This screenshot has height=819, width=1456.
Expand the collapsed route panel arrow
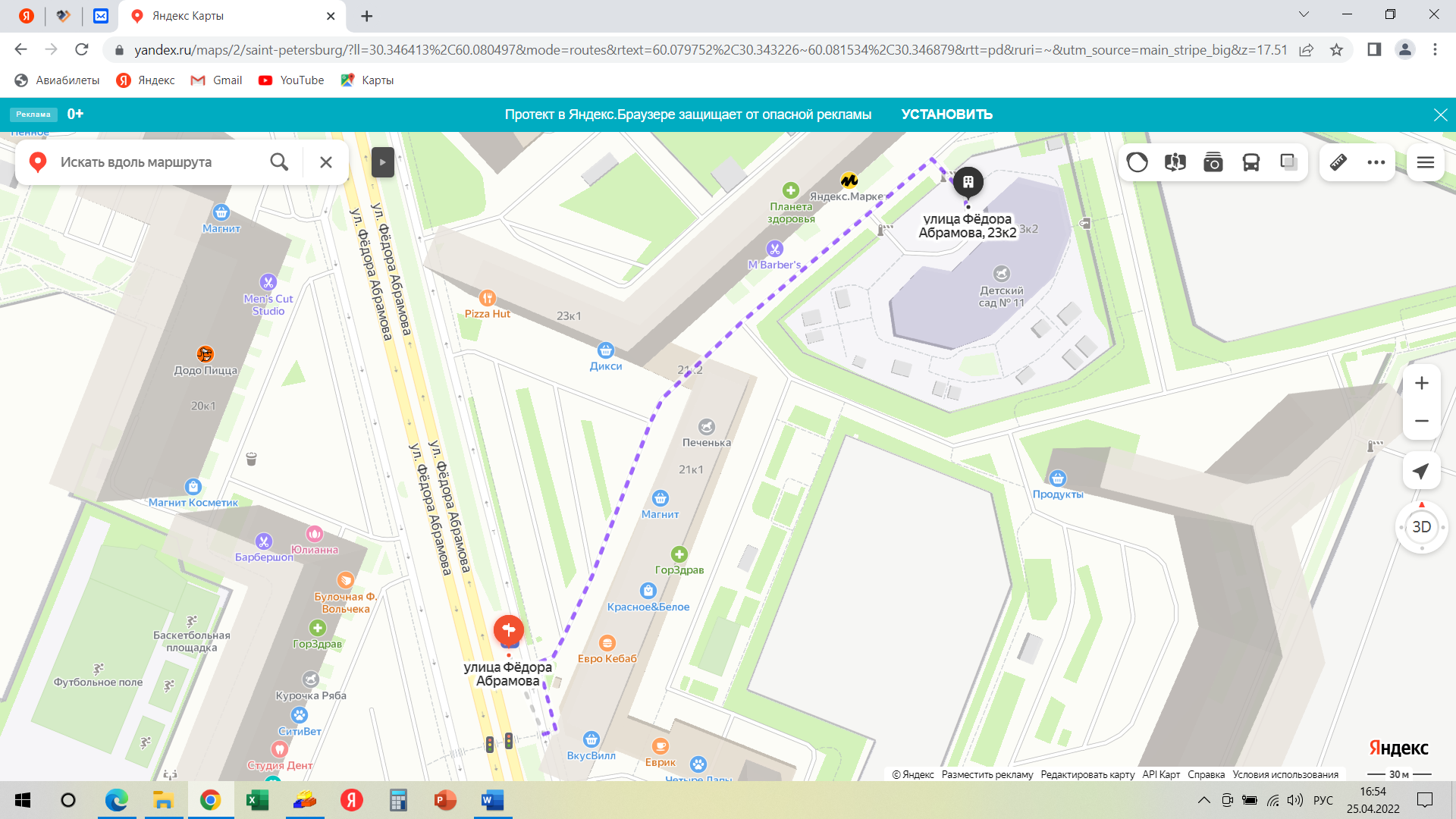click(382, 162)
